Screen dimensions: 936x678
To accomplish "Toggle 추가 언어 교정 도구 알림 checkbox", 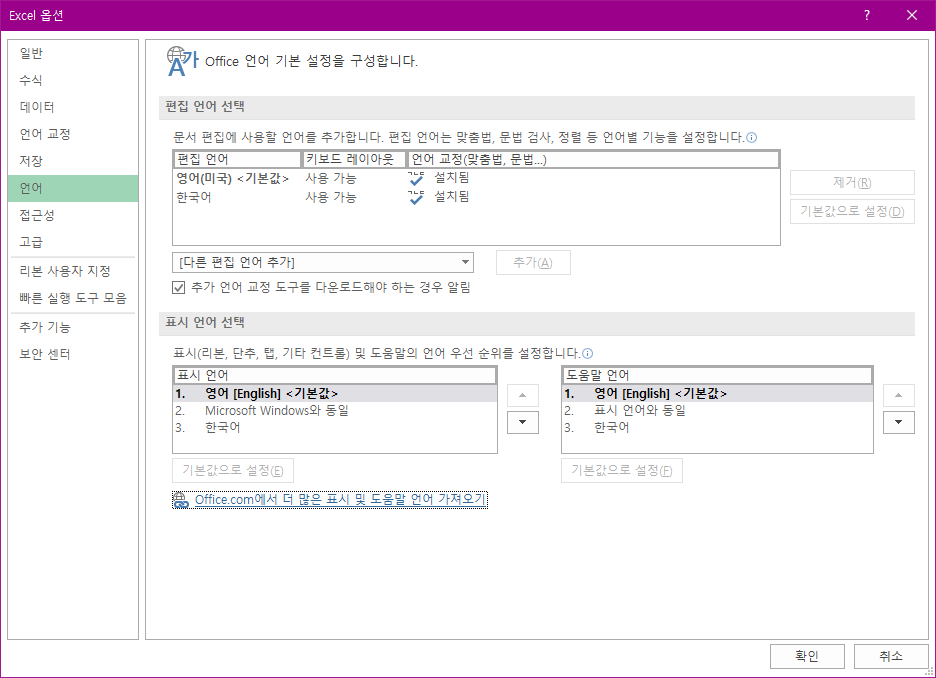I will click(178, 288).
